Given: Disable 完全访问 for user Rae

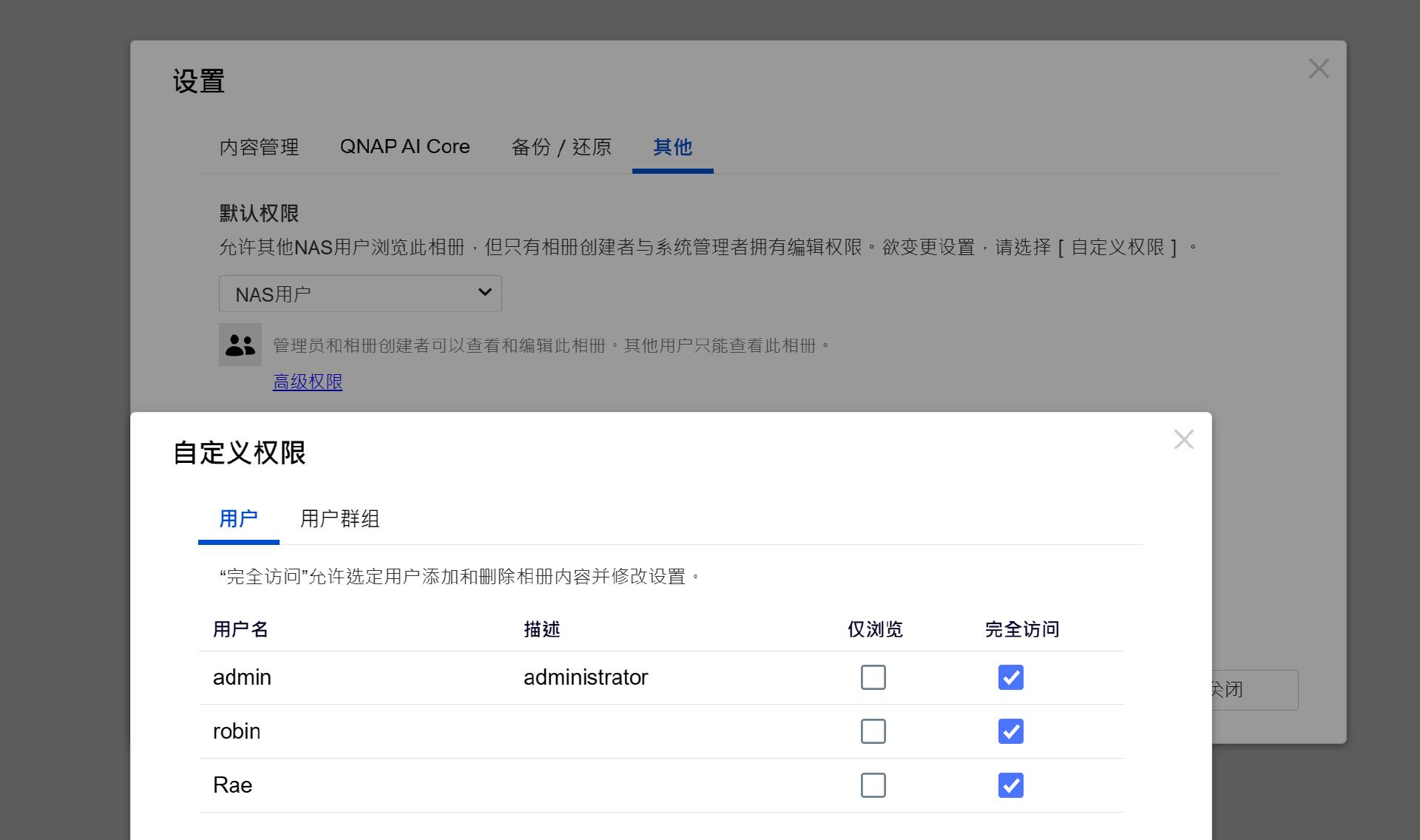Looking at the screenshot, I should 1010,785.
